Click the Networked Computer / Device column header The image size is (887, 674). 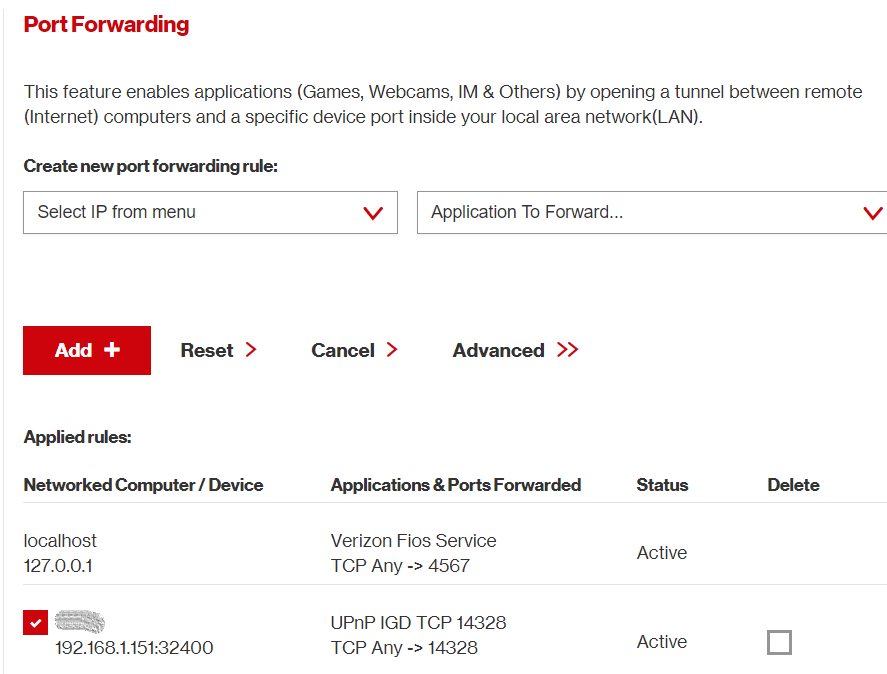143,485
